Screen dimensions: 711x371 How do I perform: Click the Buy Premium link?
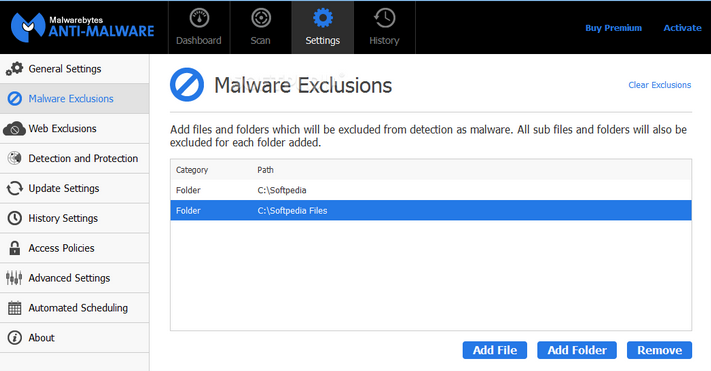coord(614,28)
